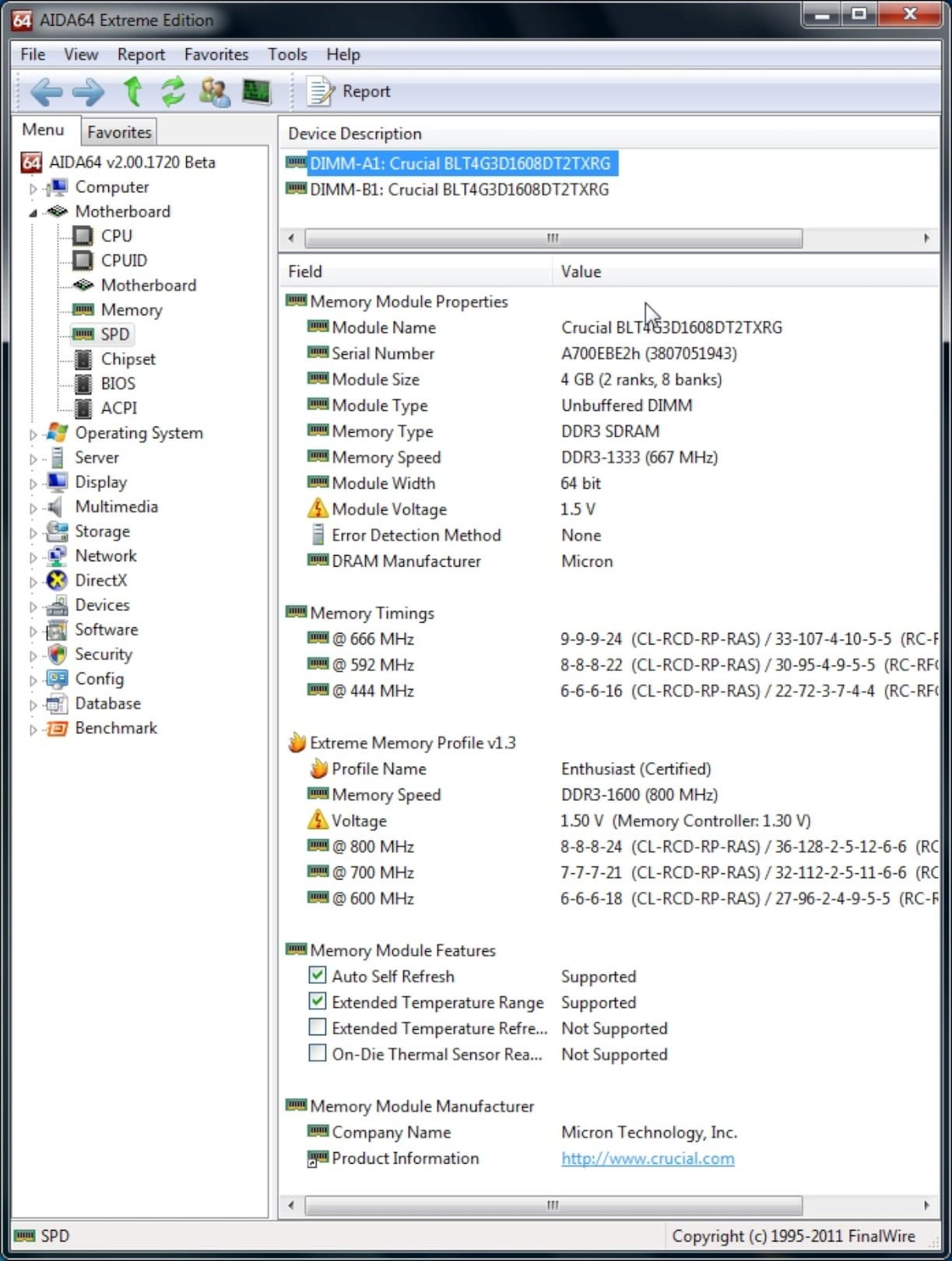The width and height of the screenshot is (952, 1261).
Task: Open the Report menu
Action: [x=141, y=54]
